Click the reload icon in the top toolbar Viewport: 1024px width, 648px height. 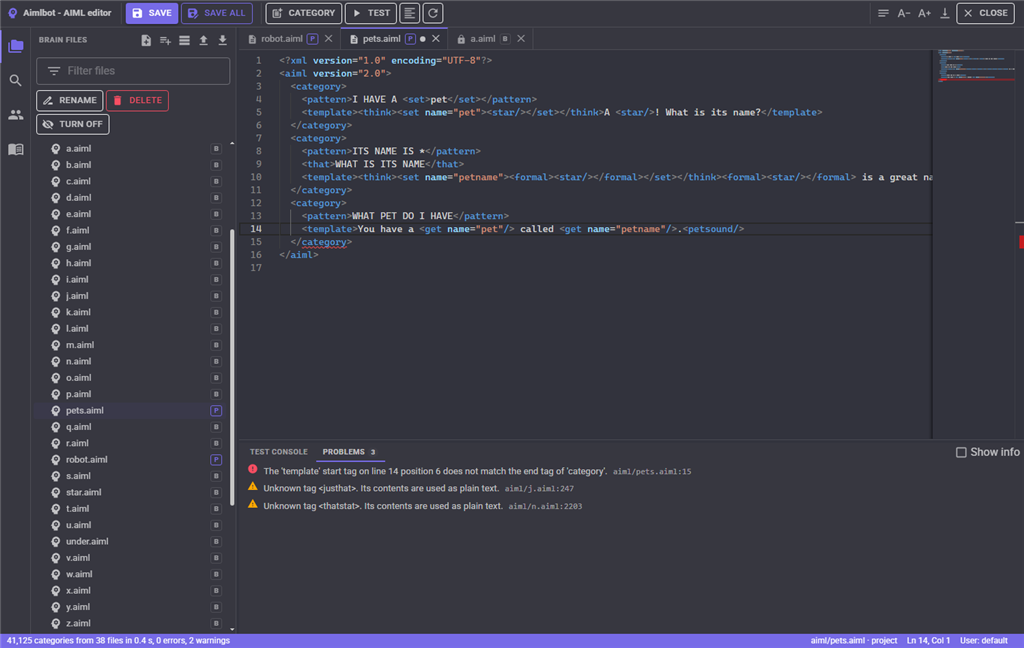click(x=433, y=13)
